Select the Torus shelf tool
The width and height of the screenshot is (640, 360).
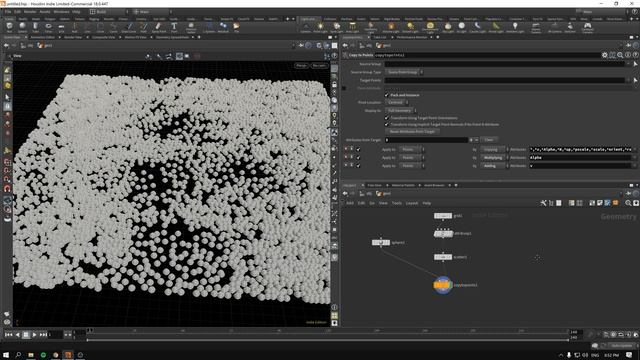point(49,27)
